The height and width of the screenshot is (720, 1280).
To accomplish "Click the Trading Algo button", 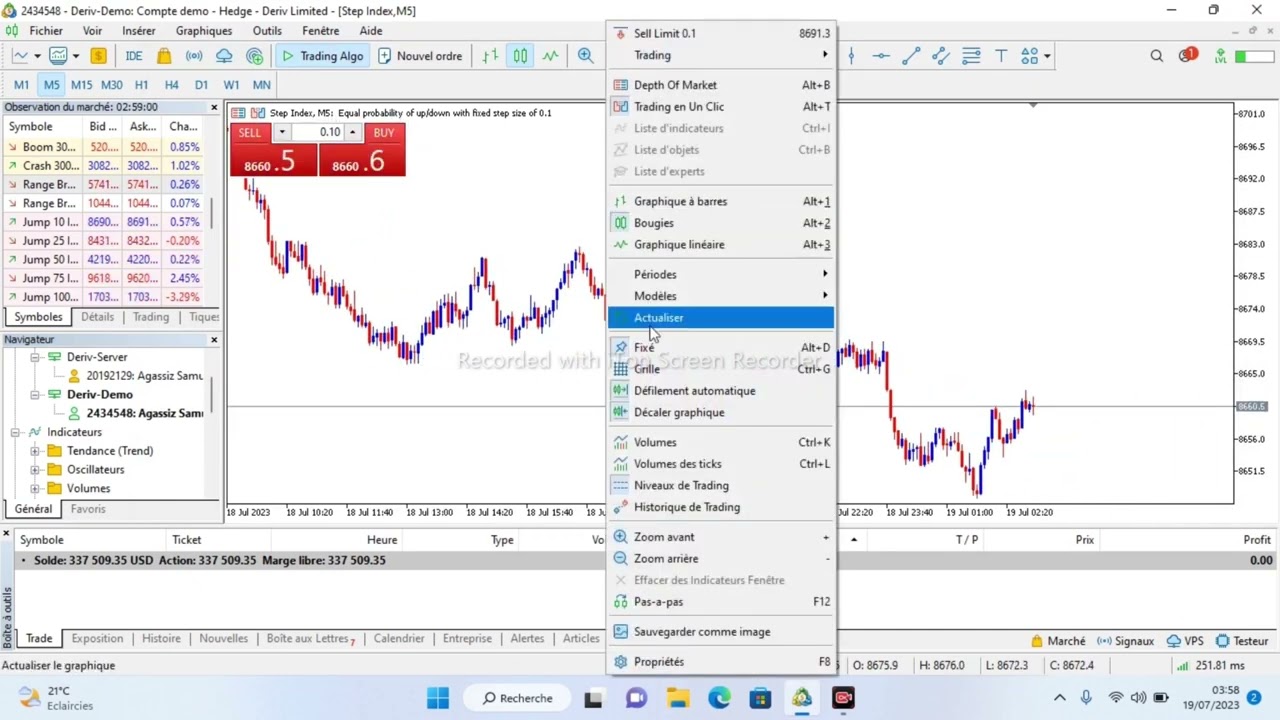I will click(322, 56).
